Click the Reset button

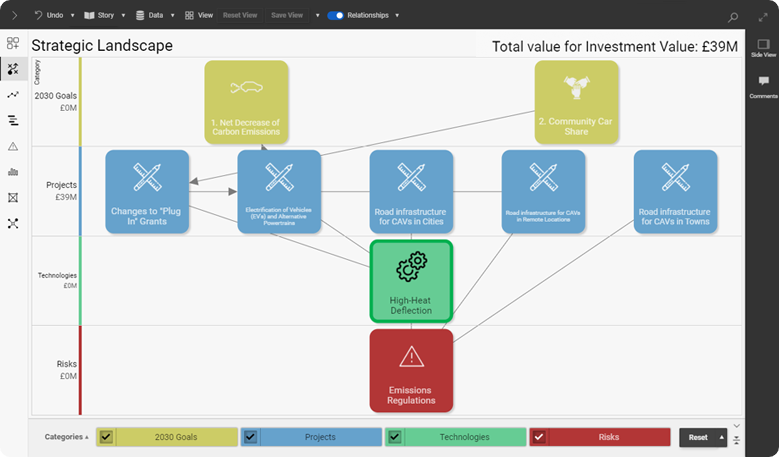697,437
